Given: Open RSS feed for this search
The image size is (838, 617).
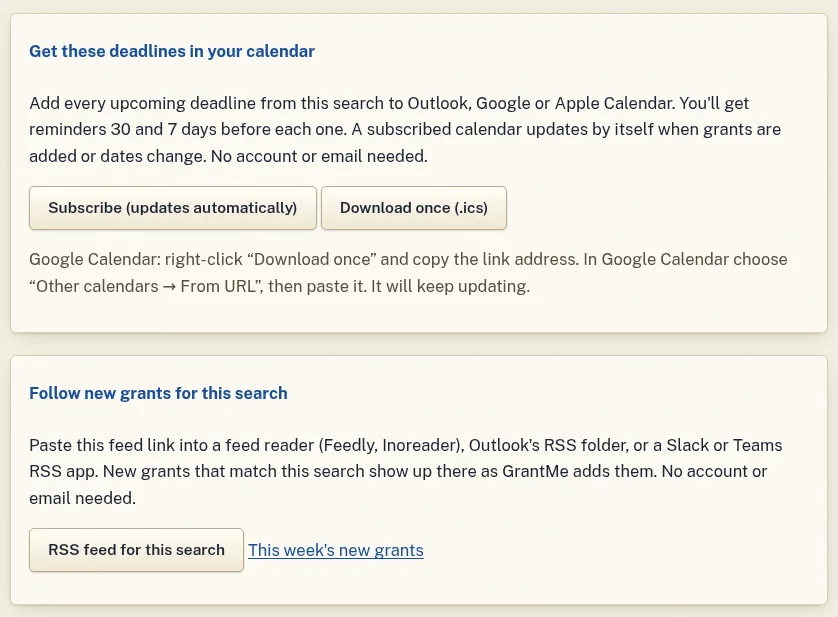Looking at the screenshot, I should (136, 550).
